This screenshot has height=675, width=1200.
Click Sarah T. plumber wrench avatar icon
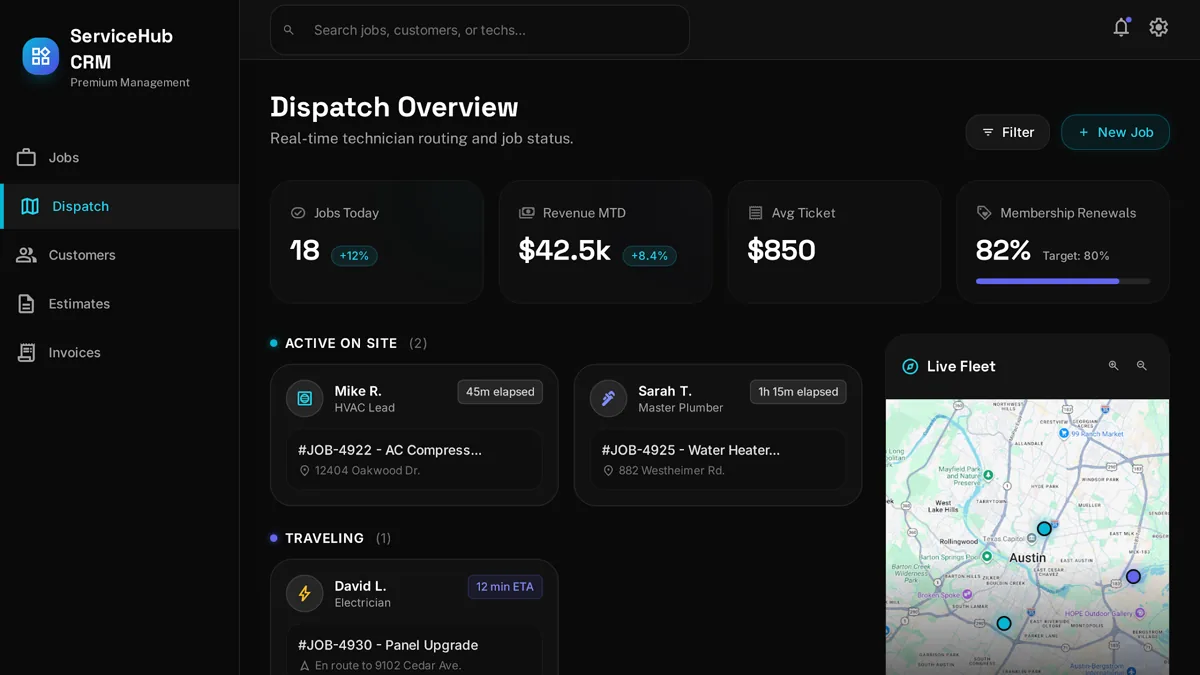tap(608, 399)
